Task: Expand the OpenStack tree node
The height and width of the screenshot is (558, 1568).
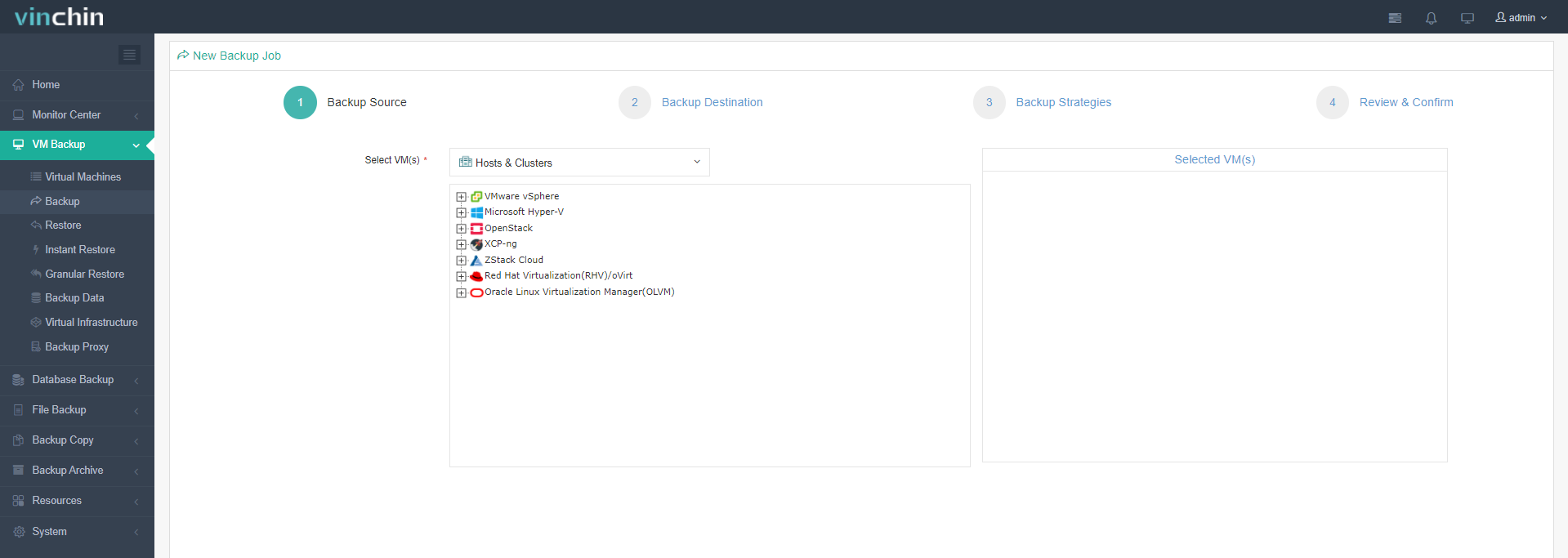Action: (x=461, y=229)
